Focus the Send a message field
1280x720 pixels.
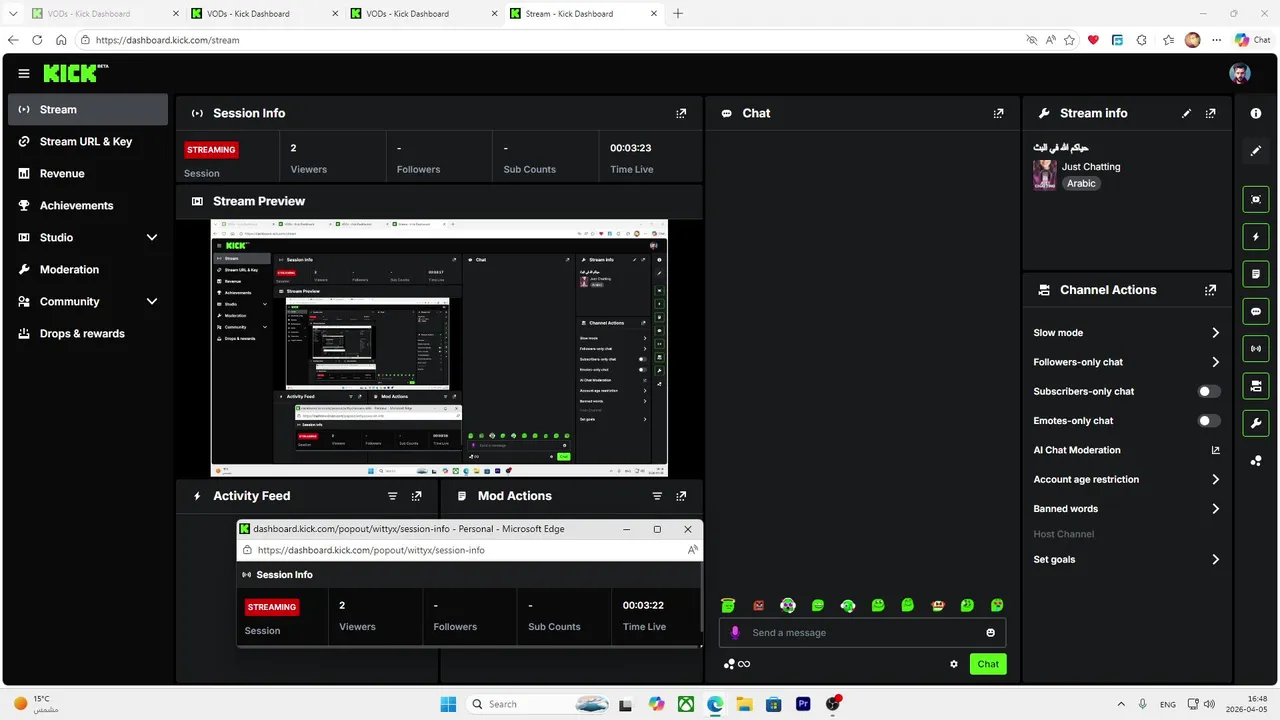click(862, 633)
